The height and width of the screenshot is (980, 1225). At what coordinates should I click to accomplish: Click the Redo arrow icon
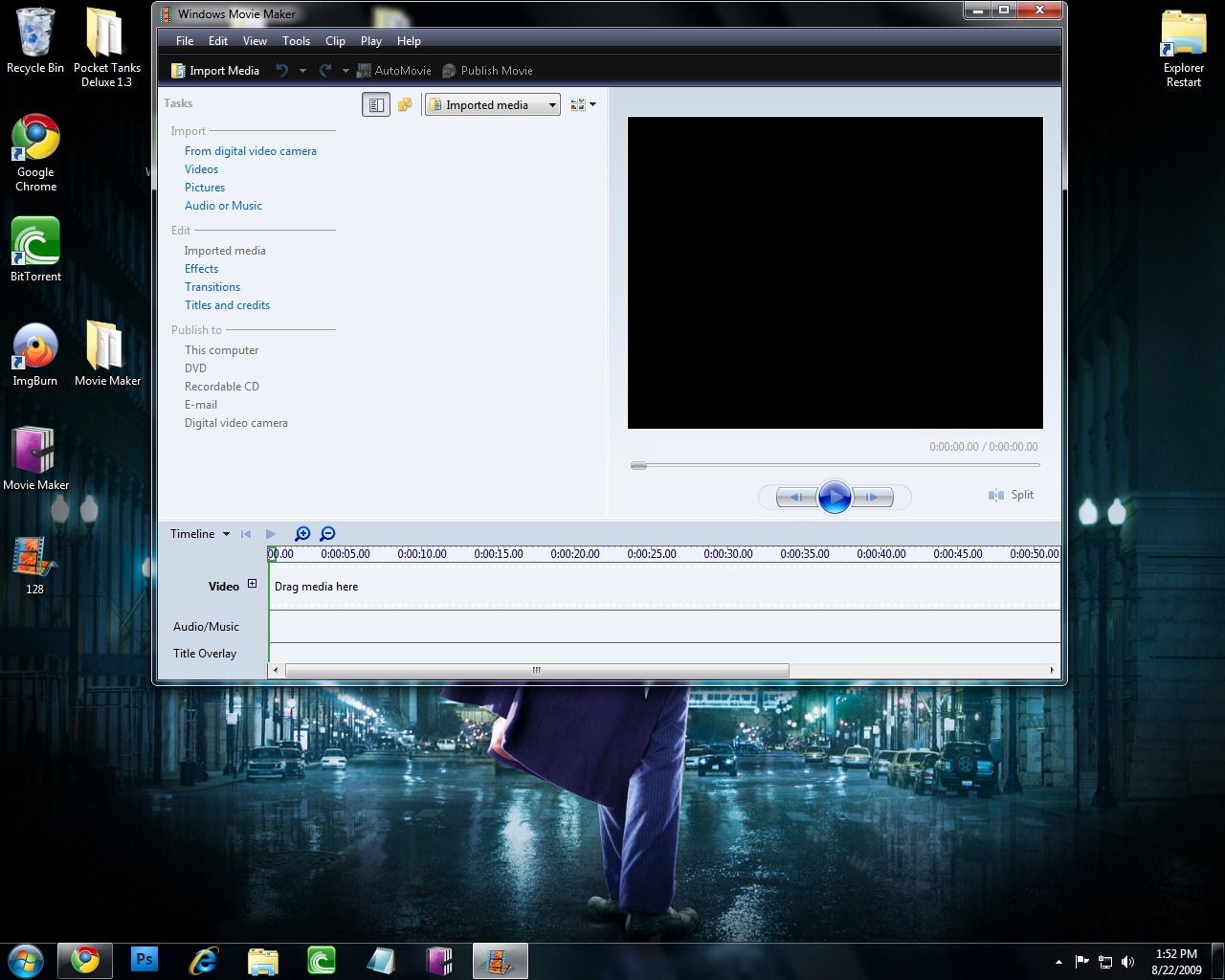[x=325, y=71]
